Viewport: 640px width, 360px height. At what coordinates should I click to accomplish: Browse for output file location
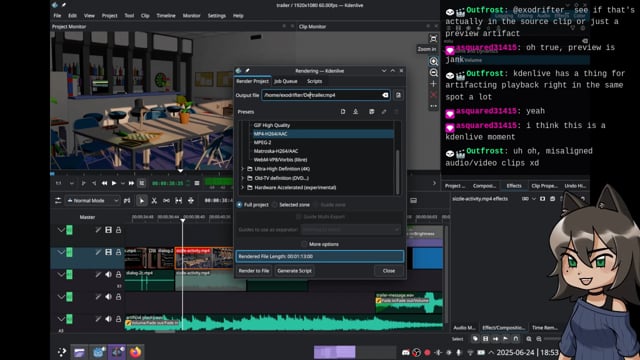click(x=398, y=95)
